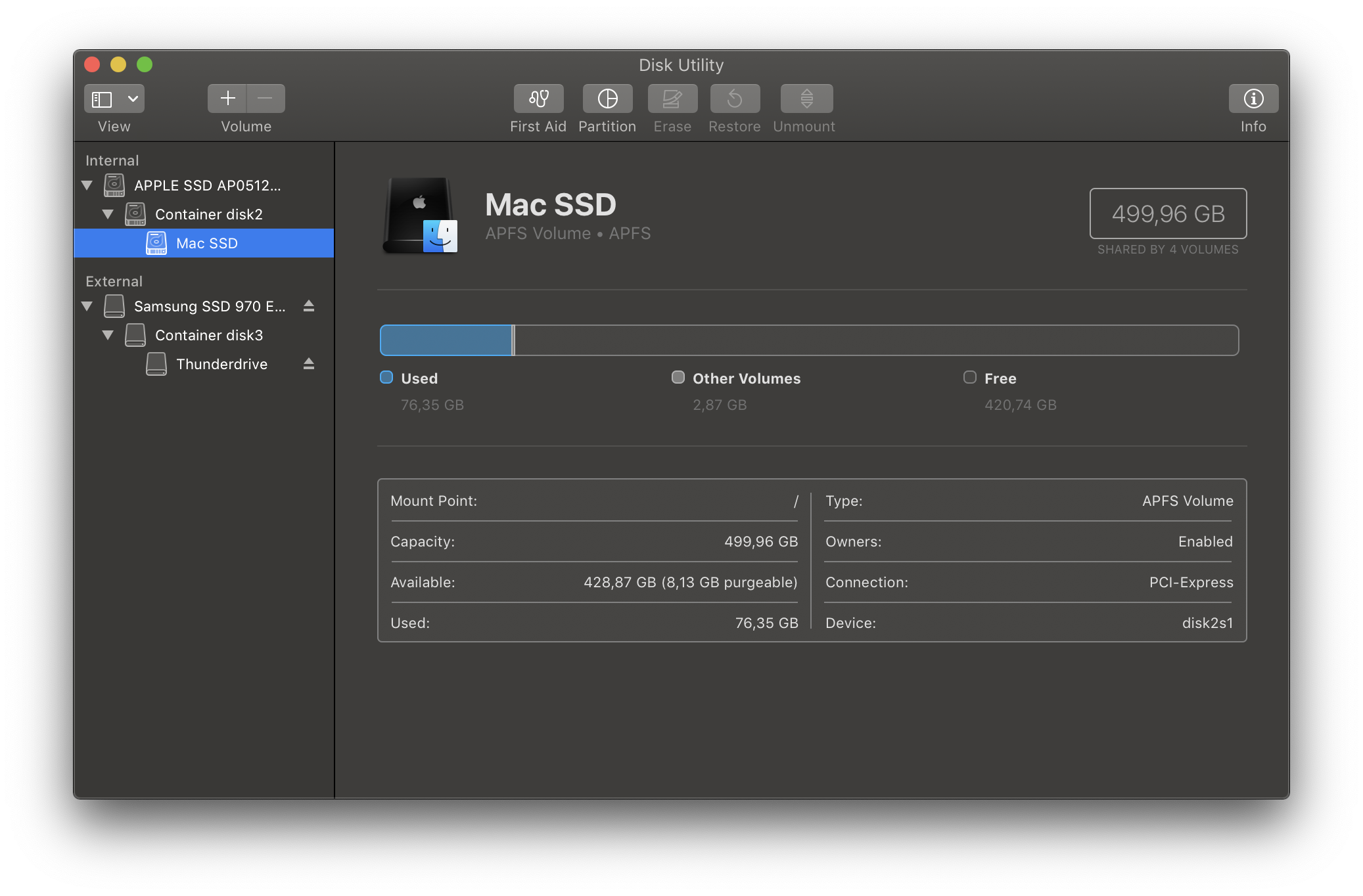Click the Container disk2 icon
Viewport: 1363px width, 896px height.
135,214
